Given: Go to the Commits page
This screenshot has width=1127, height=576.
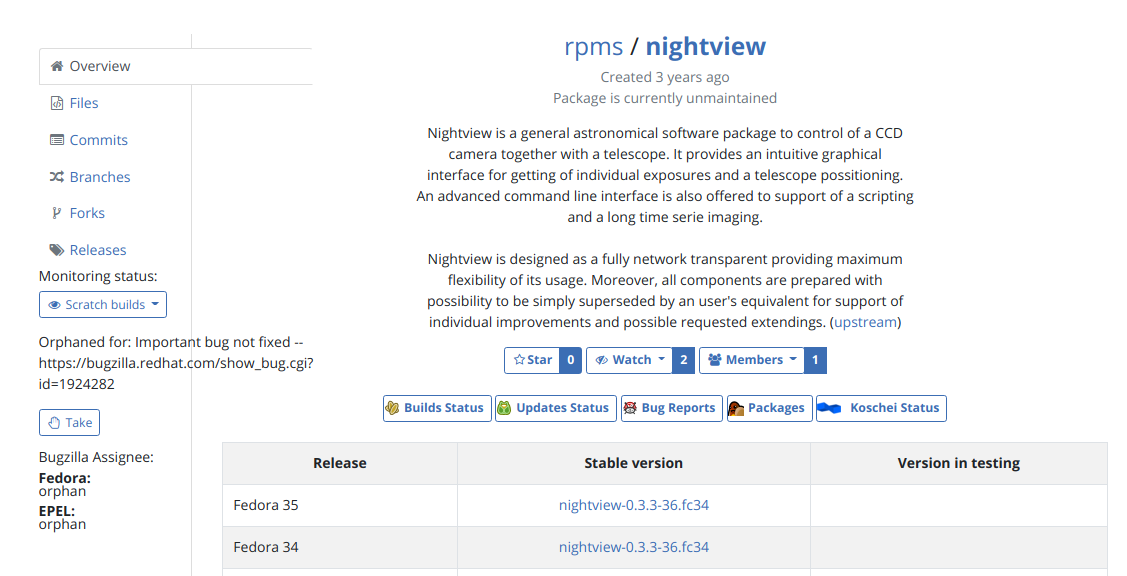Looking at the screenshot, I should click(98, 140).
